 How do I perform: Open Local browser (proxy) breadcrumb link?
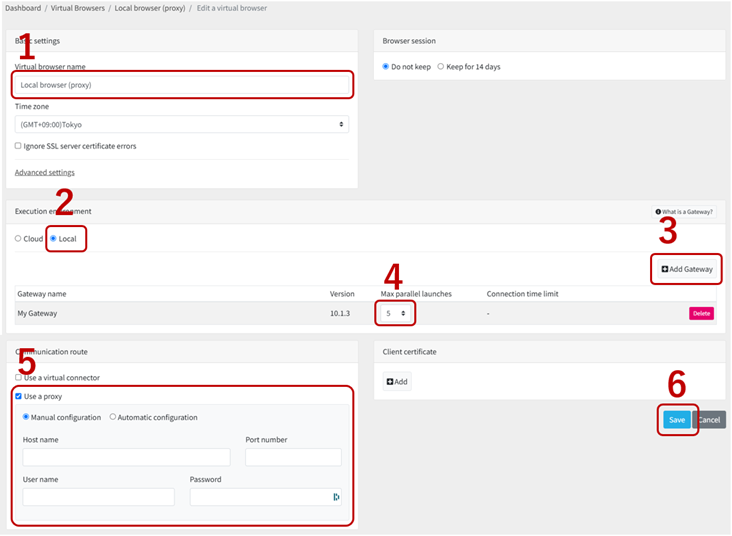(150, 8)
